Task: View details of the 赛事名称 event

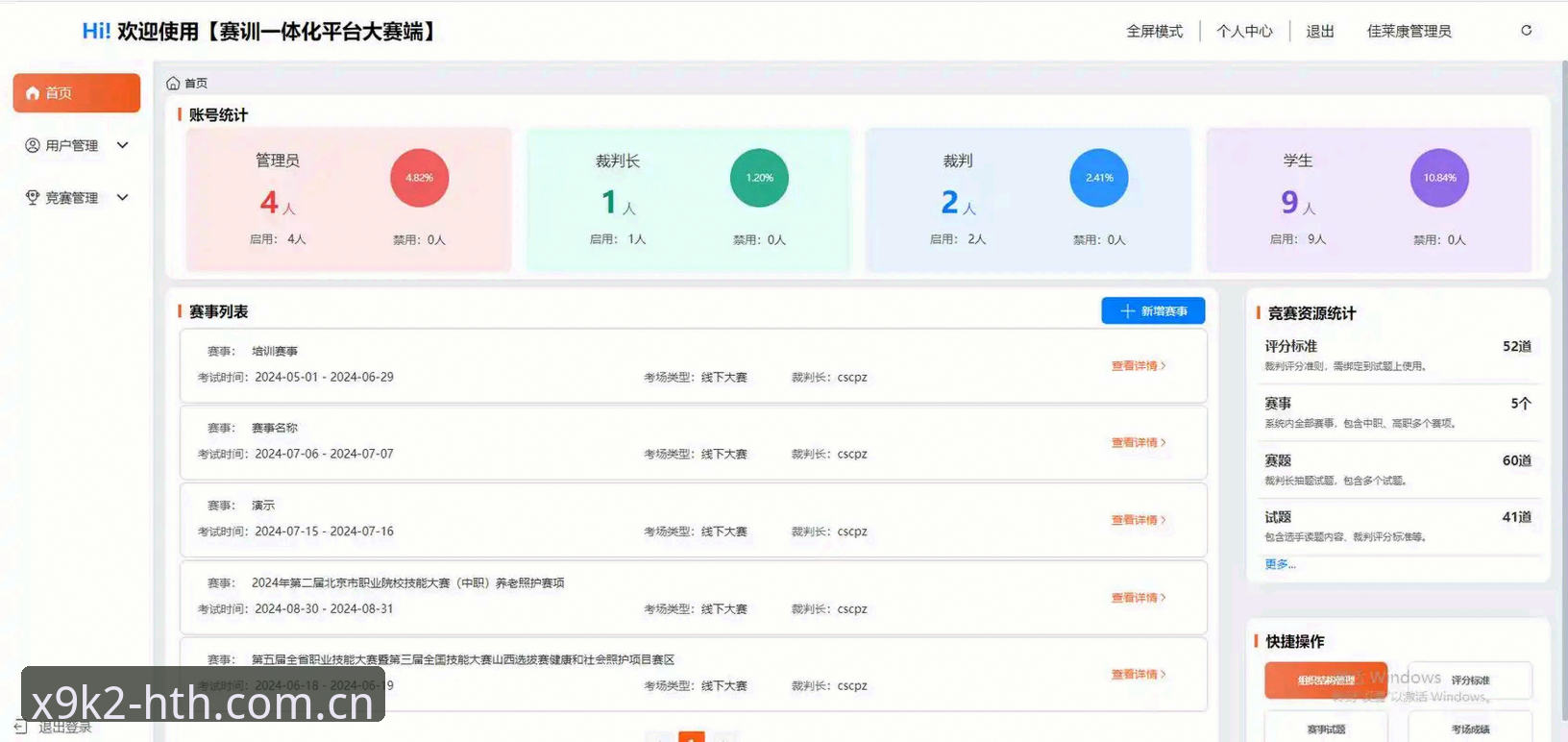Action: coord(1139,443)
